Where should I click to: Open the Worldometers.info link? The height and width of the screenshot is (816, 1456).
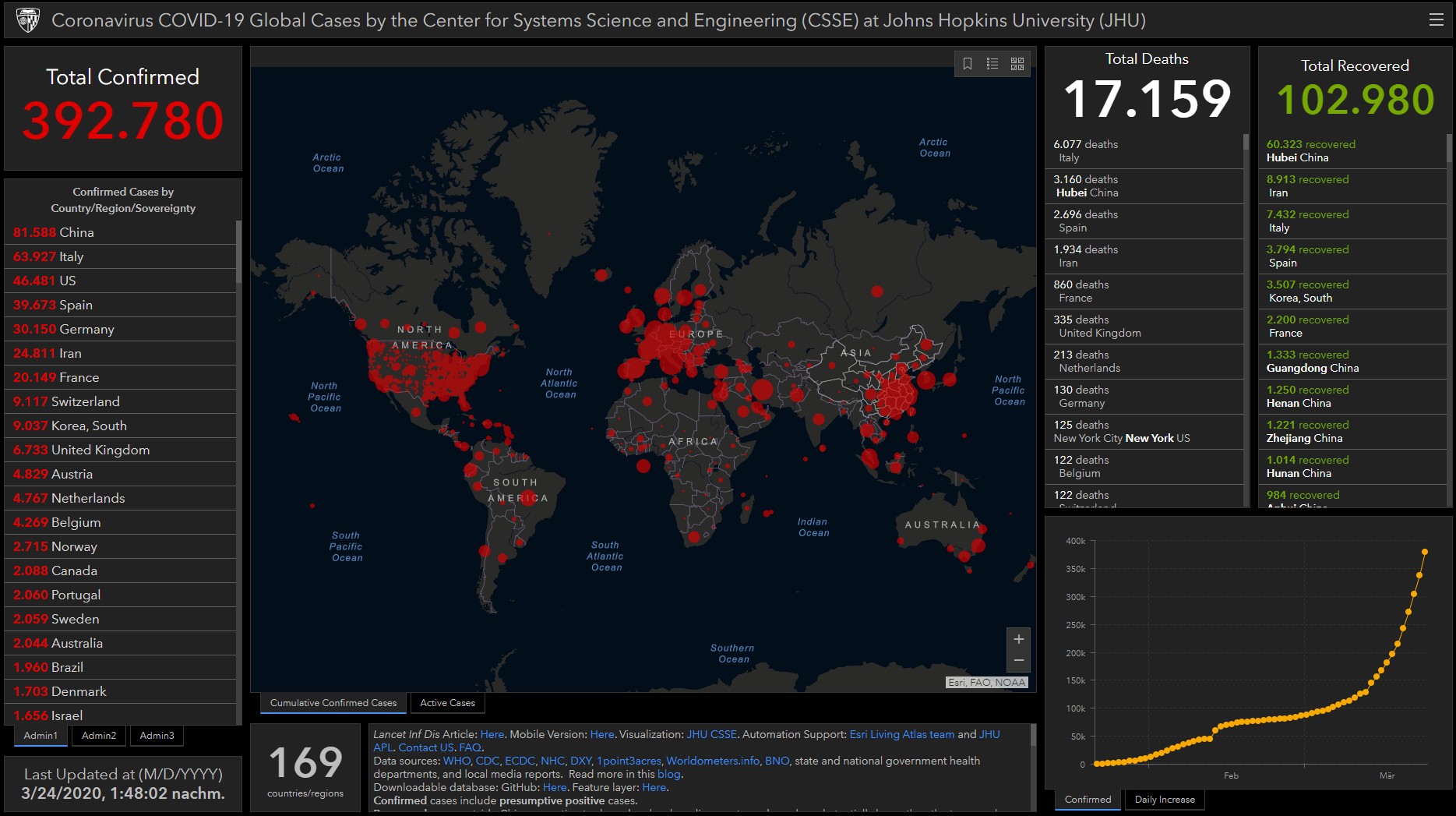point(713,761)
